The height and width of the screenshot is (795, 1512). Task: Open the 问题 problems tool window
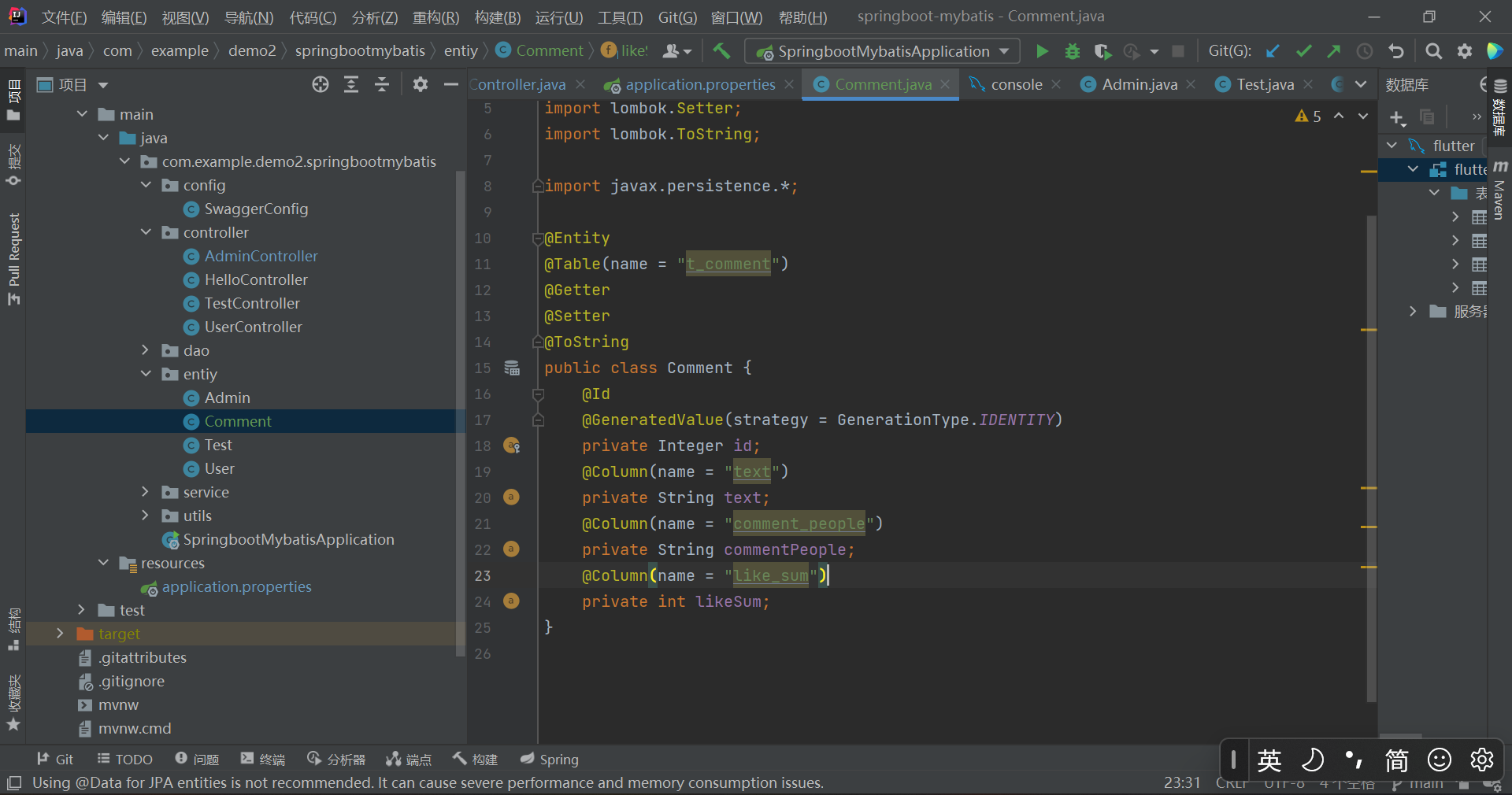(x=197, y=760)
